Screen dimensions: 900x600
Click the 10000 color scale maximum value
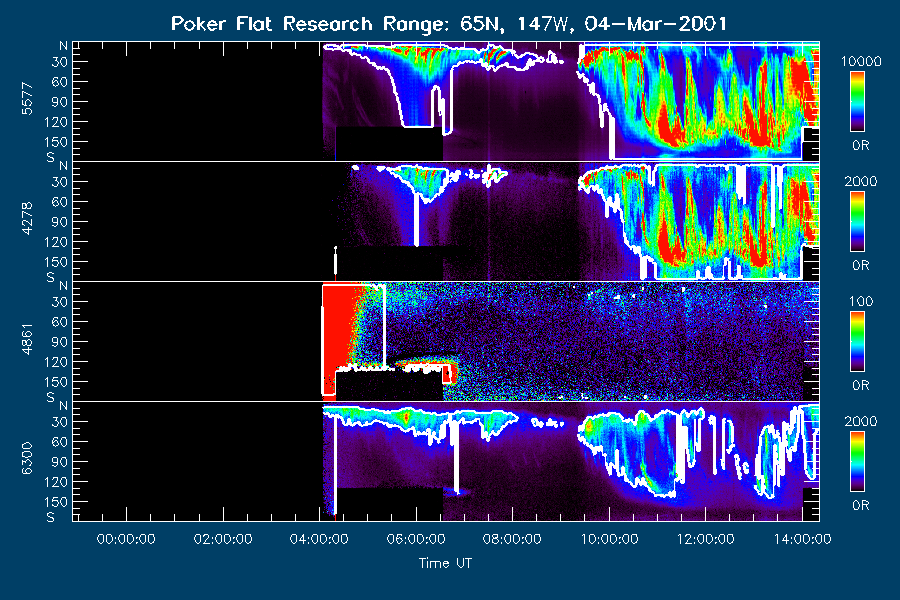point(860,62)
